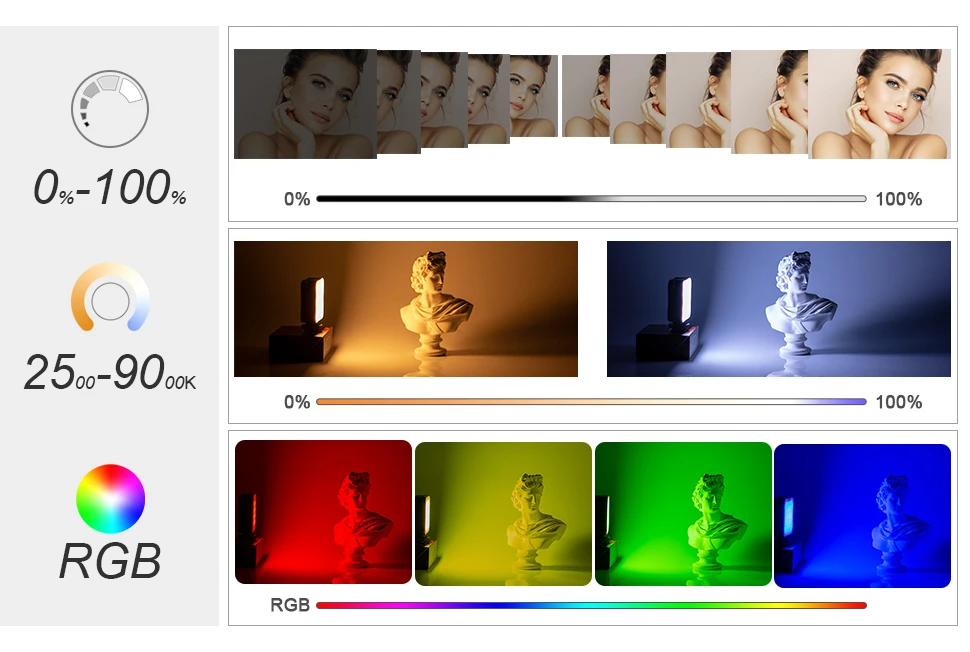Click the 0%-100% brightness label
Viewport: 970px width, 652px height.
click(109, 187)
